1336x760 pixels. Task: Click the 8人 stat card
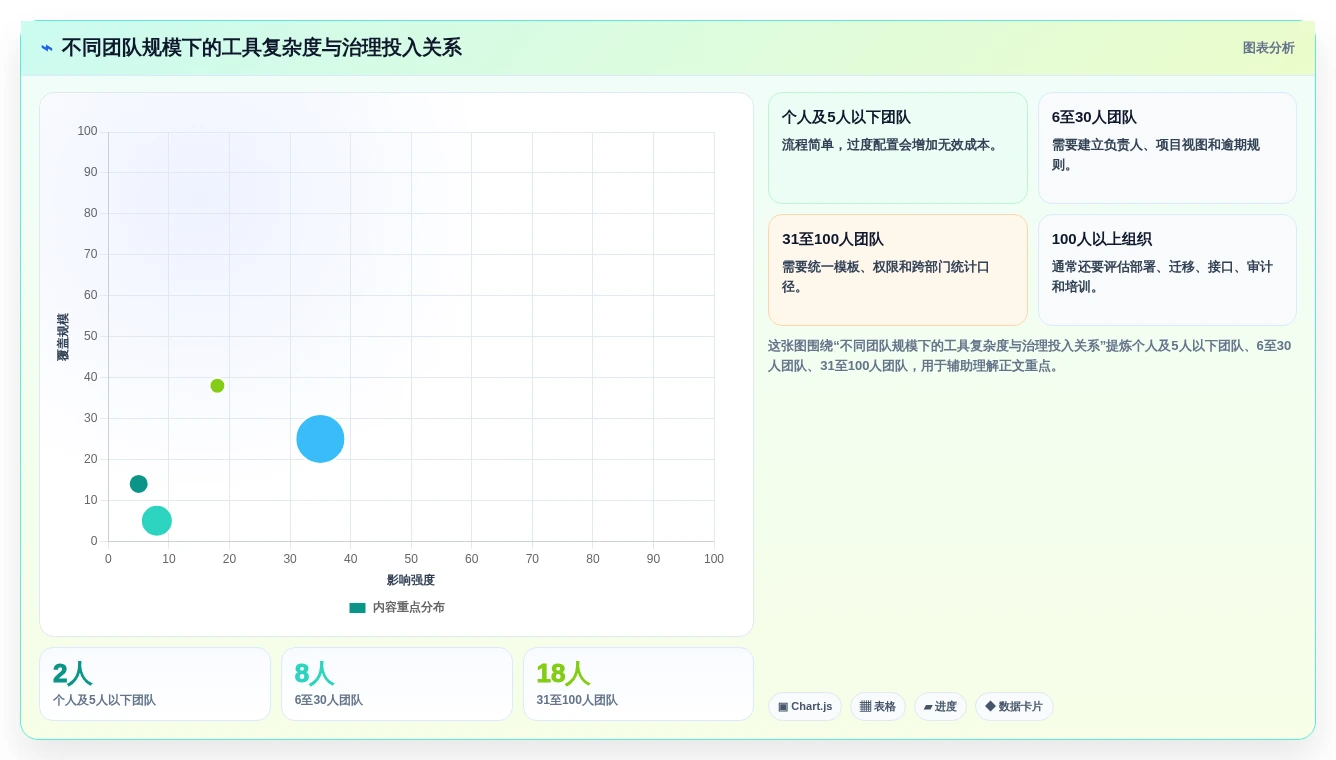coord(397,684)
